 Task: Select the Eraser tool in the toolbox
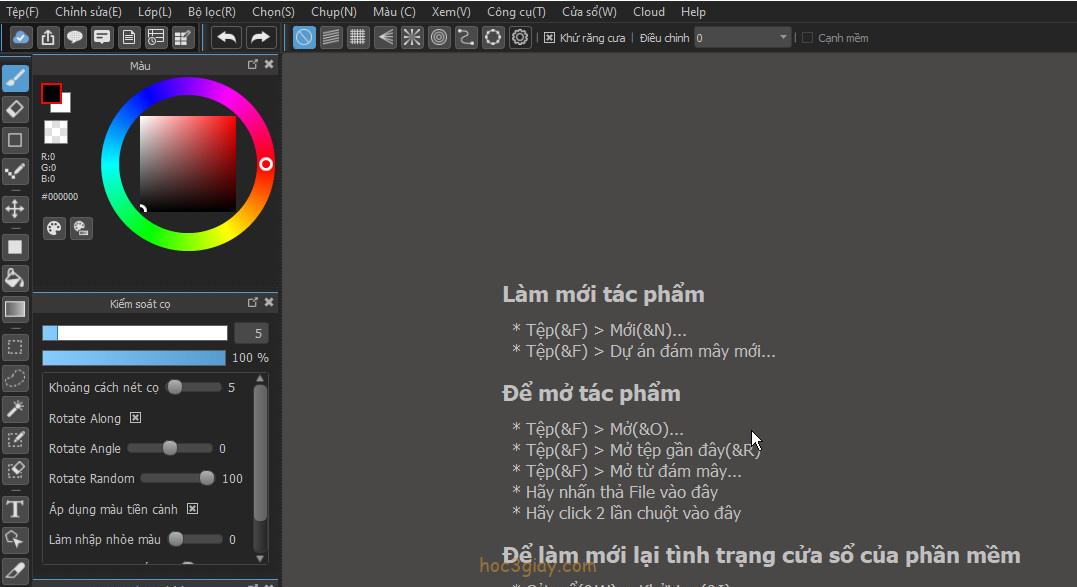pyautogui.click(x=15, y=109)
